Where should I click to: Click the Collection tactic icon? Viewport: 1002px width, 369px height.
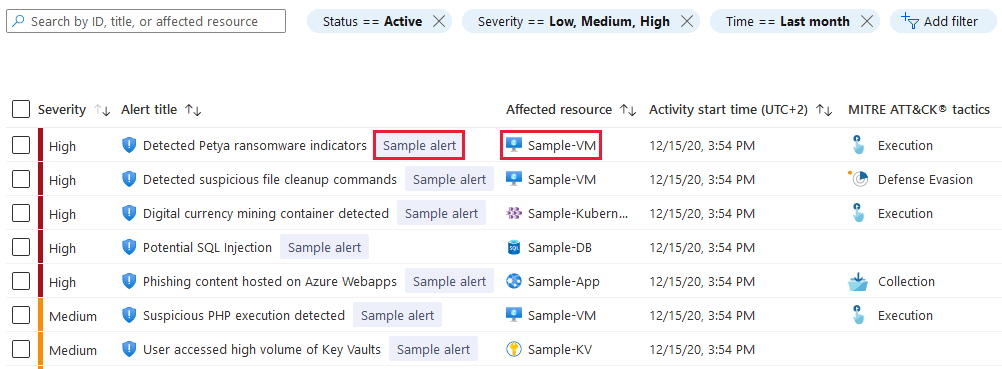(858, 281)
